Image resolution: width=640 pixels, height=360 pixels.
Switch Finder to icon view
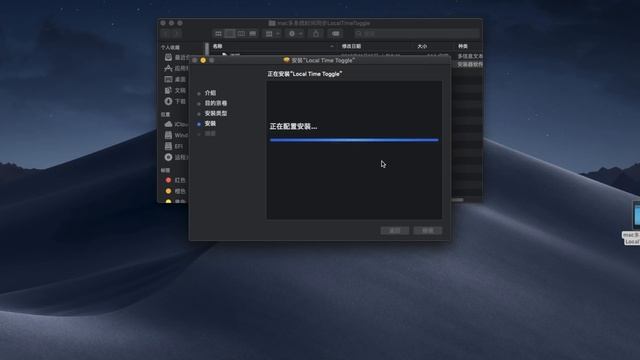pyautogui.click(x=218, y=33)
